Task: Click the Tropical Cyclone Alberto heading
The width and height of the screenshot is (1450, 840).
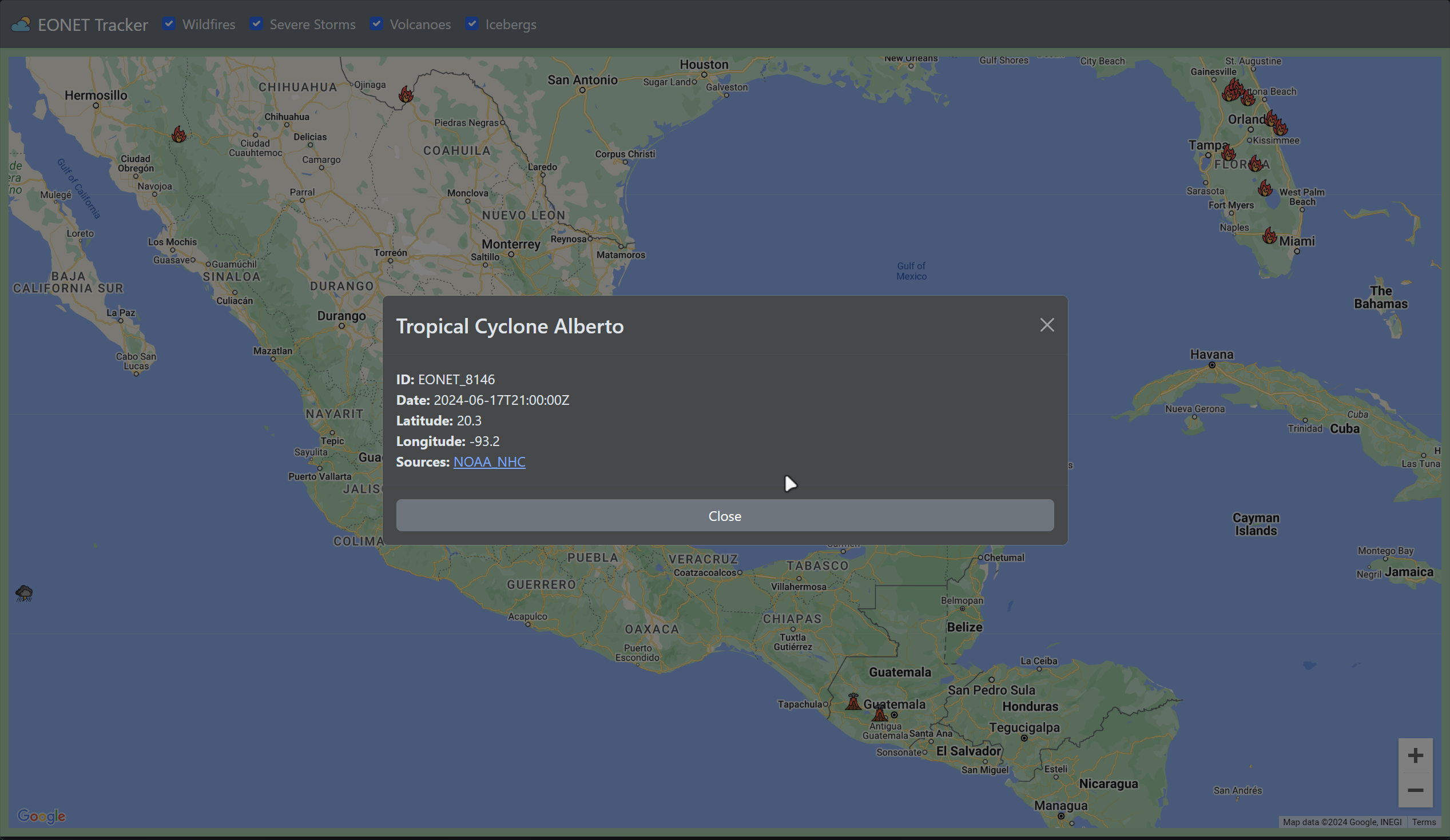Action: point(510,326)
